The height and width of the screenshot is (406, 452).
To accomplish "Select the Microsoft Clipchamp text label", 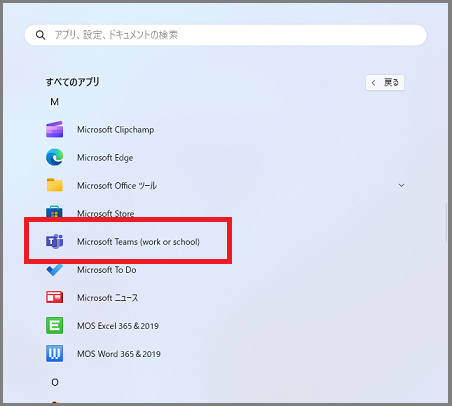I will tap(116, 130).
